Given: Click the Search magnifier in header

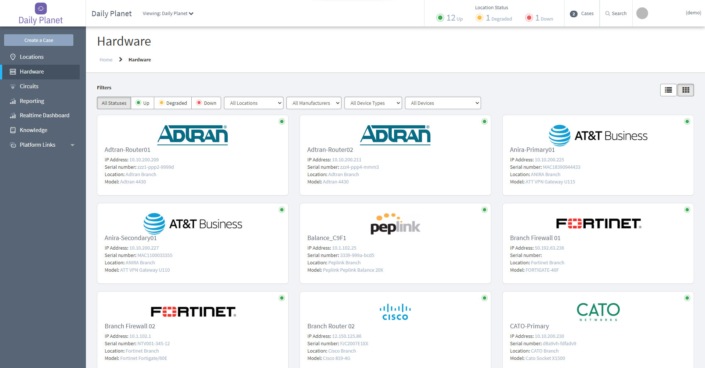Looking at the screenshot, I should point(607,13).
